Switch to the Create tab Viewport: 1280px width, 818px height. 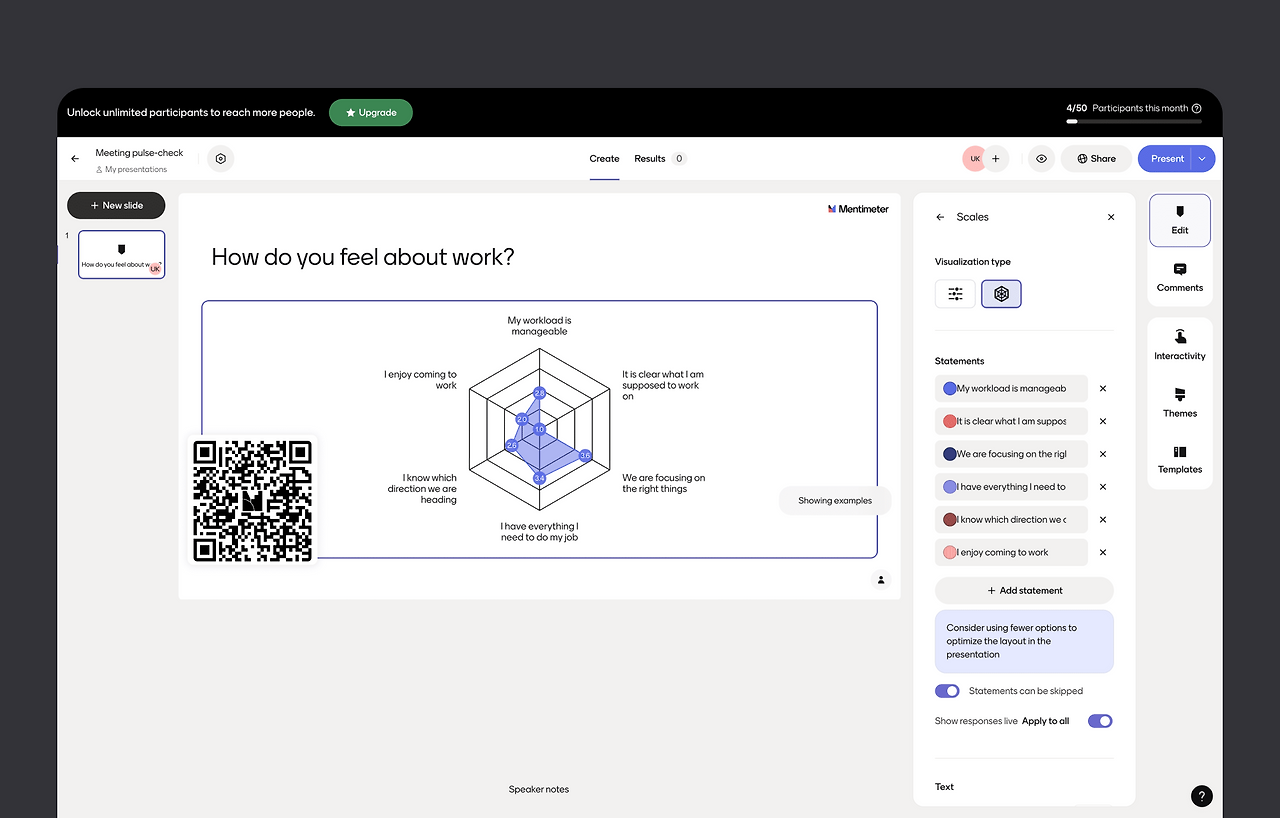(x=604, y=159)
